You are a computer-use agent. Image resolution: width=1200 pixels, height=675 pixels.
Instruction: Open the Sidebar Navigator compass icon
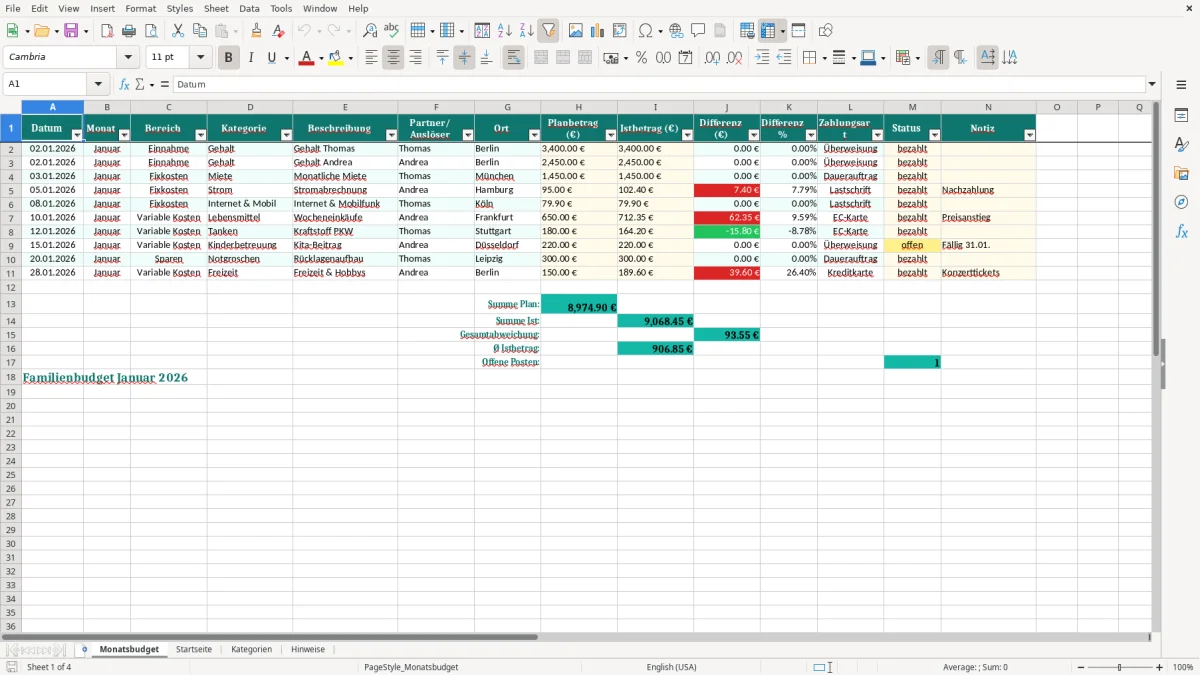[1181, 202]
